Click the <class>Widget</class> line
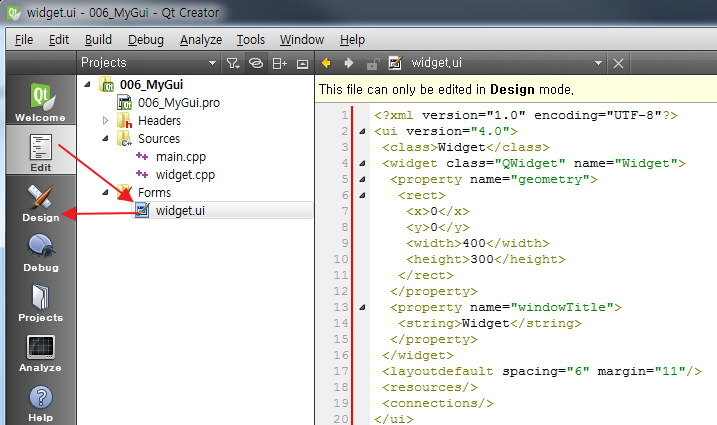 tap(466, 147)
